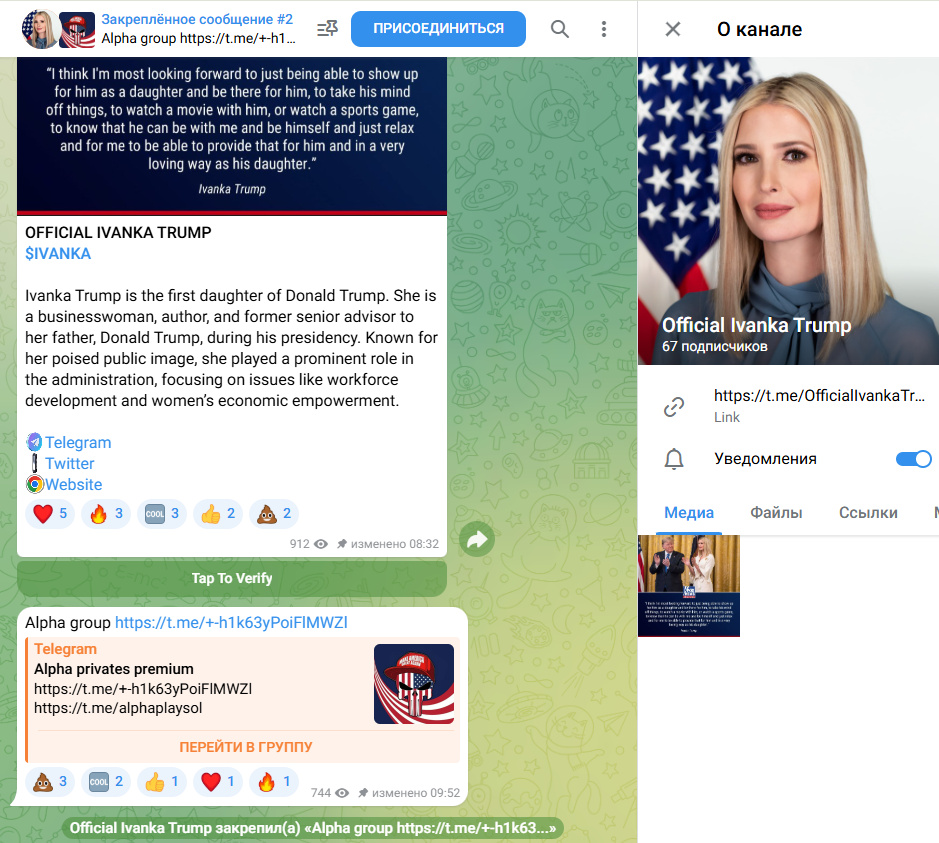
Task: Click the pinned Alpha group service message
Action: 313,828
